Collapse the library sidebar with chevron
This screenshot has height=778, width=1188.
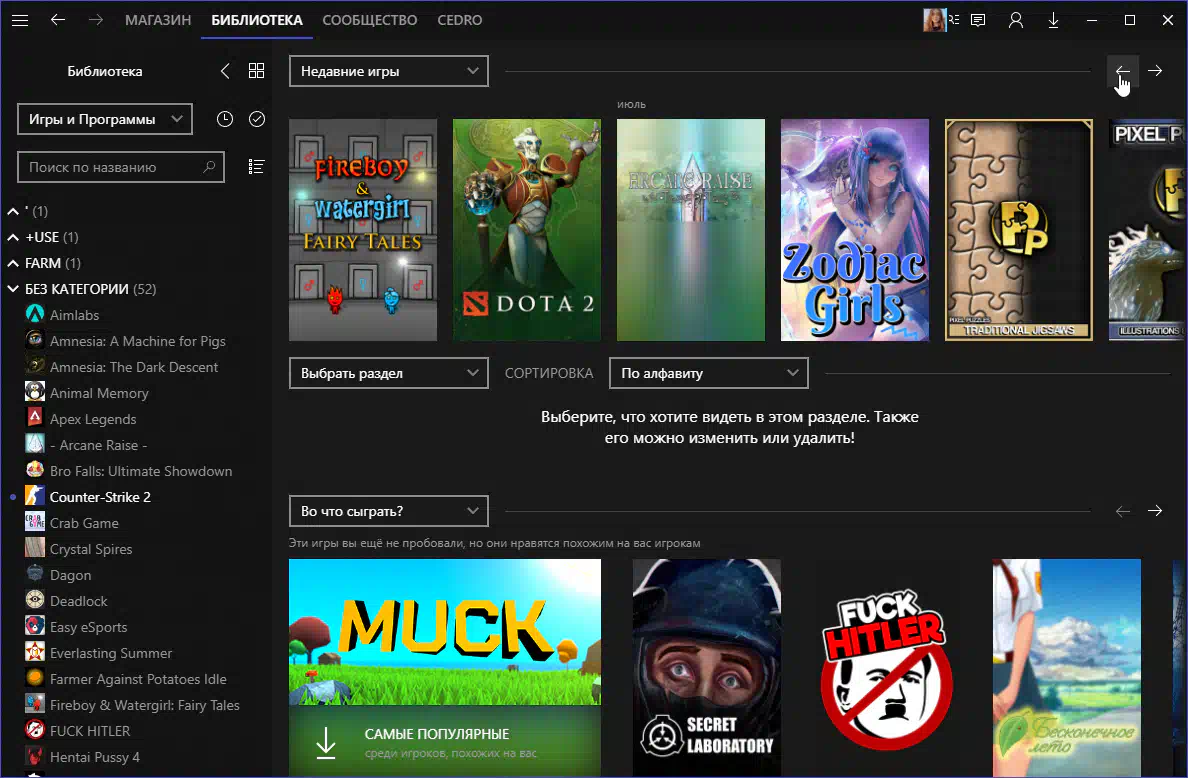(225, 71)
